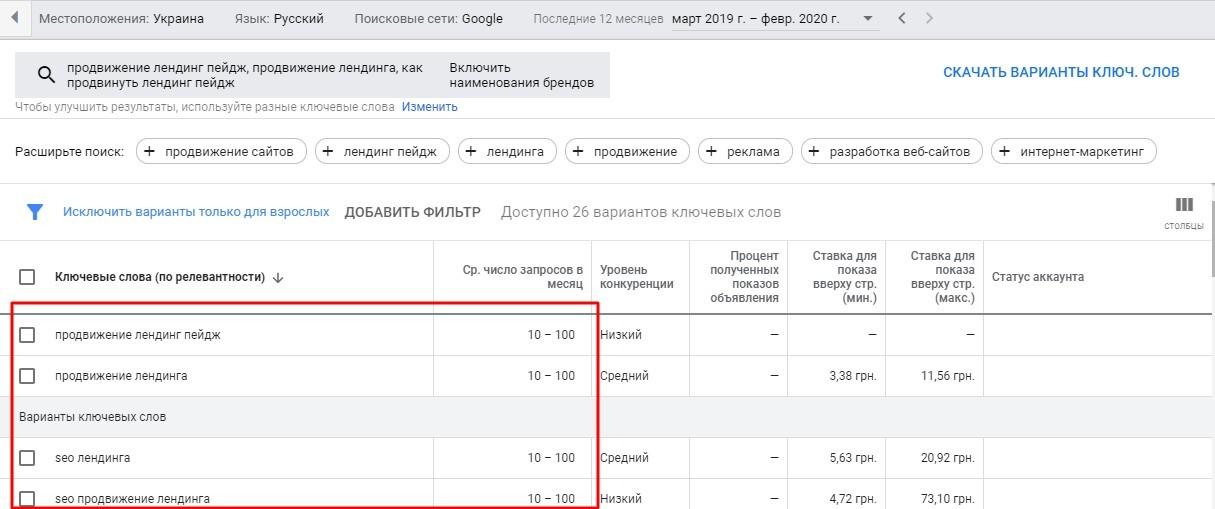The width and height of the screenshot is (1215, 509).
Task: Click СКАЧАТЬ ВАРИАНТЫ КЛЮЧ. СЛОВ
Action: pos(1061,72)
